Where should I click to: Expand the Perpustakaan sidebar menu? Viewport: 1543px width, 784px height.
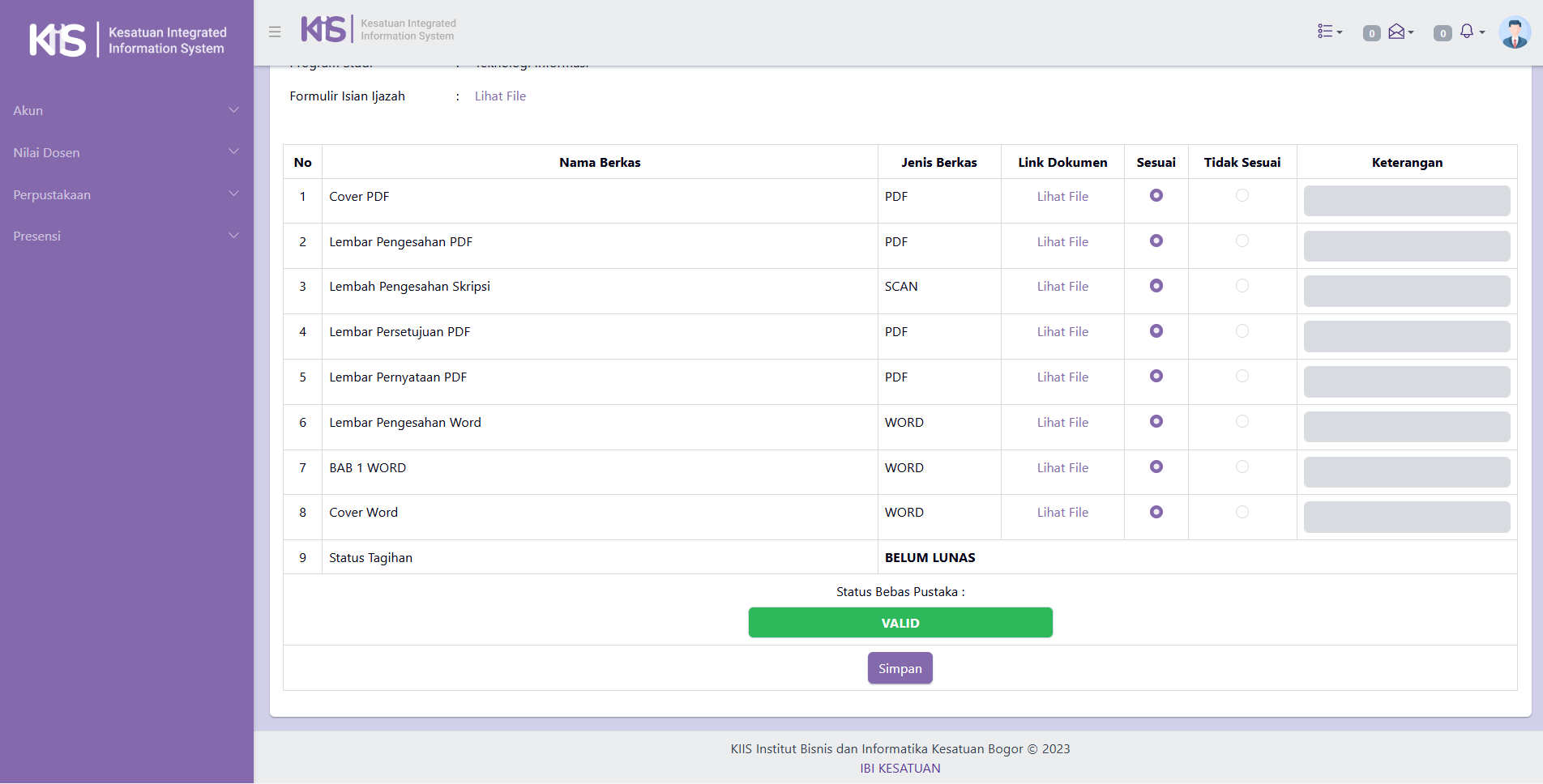(x=126, y=194)
